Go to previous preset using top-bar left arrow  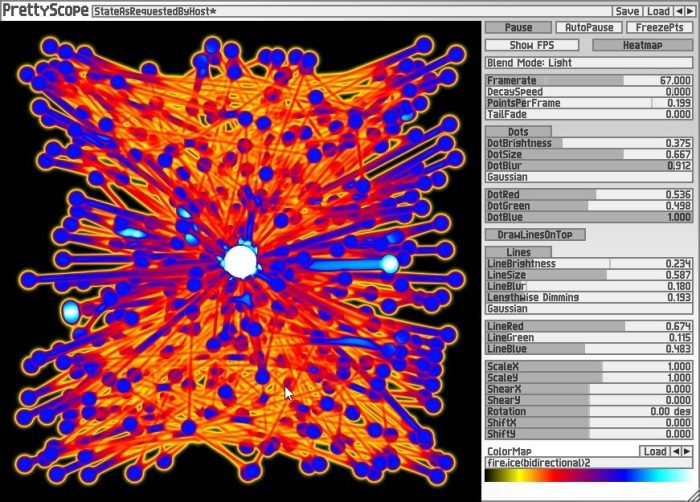(x=679, y=11)
